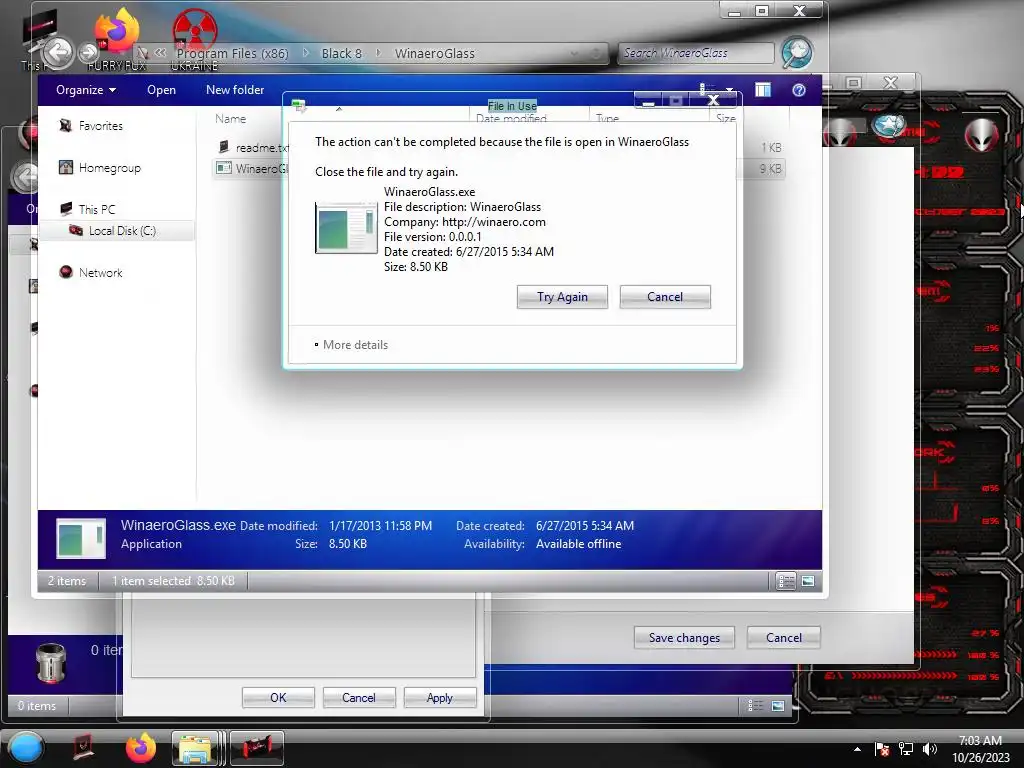This screenshot has height=768, width=1024.
Task: Select Black 8 breadcrumb segment
Action: 341,54
